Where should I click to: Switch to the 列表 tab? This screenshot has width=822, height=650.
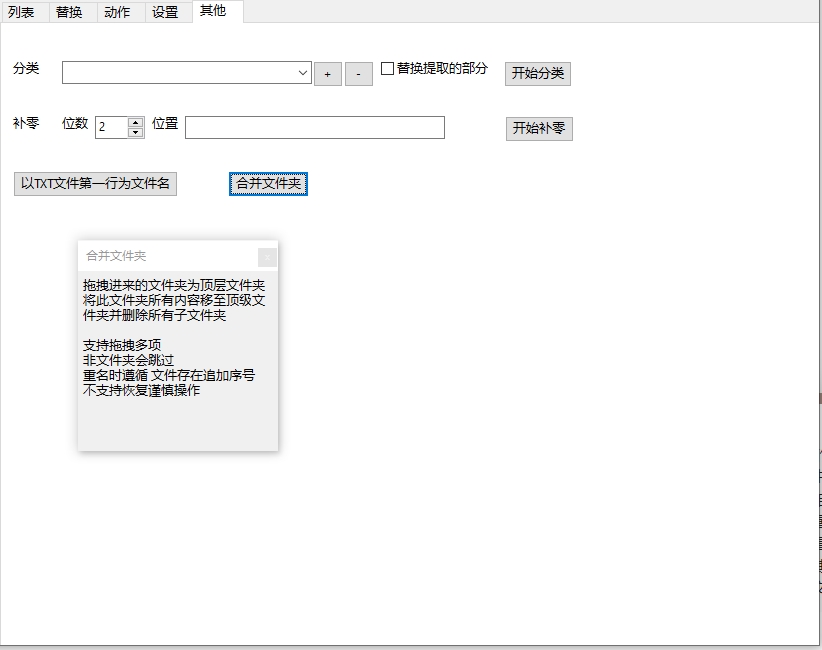(x=21, y=12)
